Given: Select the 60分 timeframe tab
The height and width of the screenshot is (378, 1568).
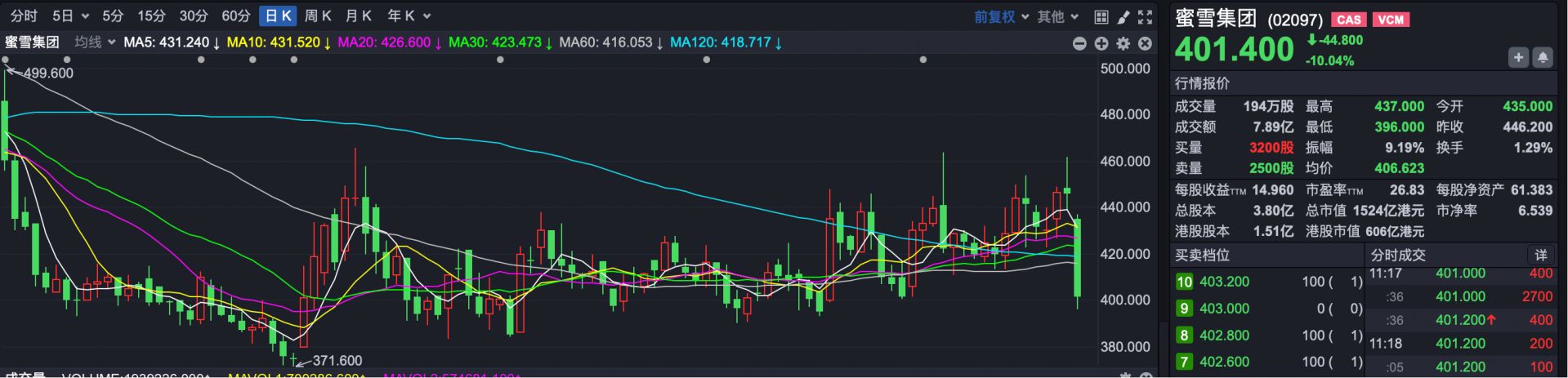Looking at the screenshot, I should (x=236, y=16).
